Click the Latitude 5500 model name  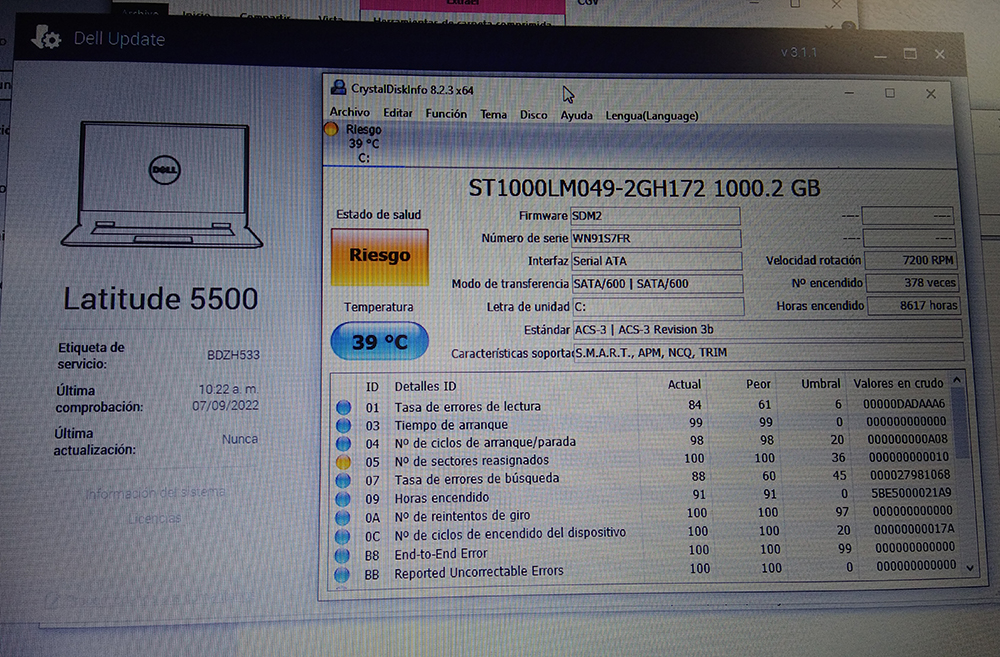point(161,299)
